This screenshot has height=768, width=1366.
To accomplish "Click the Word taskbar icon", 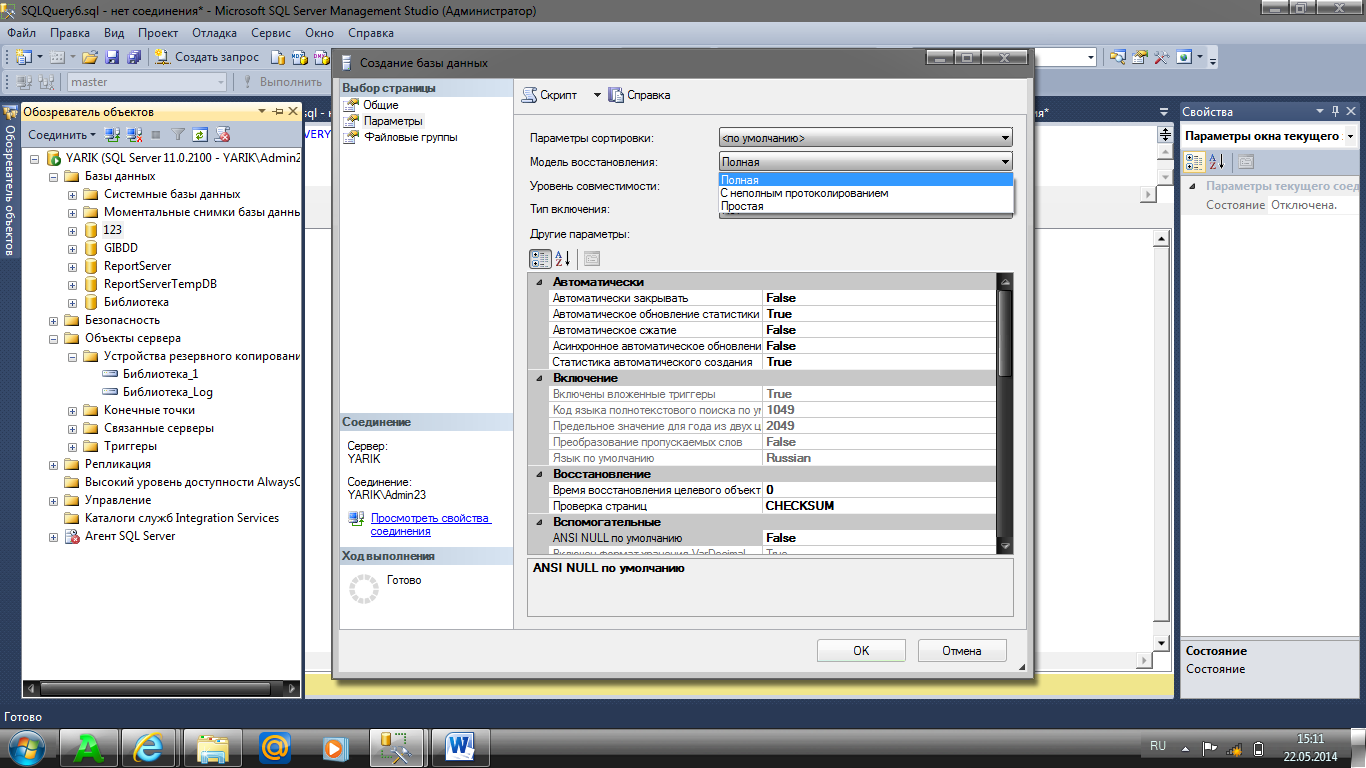I will pos(460,746).
